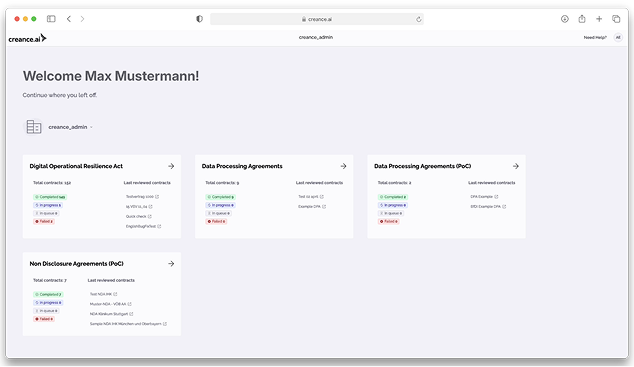Viewport: 634px width, 367px height.
Task: Click external-link icon beside NDA Klinikum Stuttgart
Action: point(131,314)
